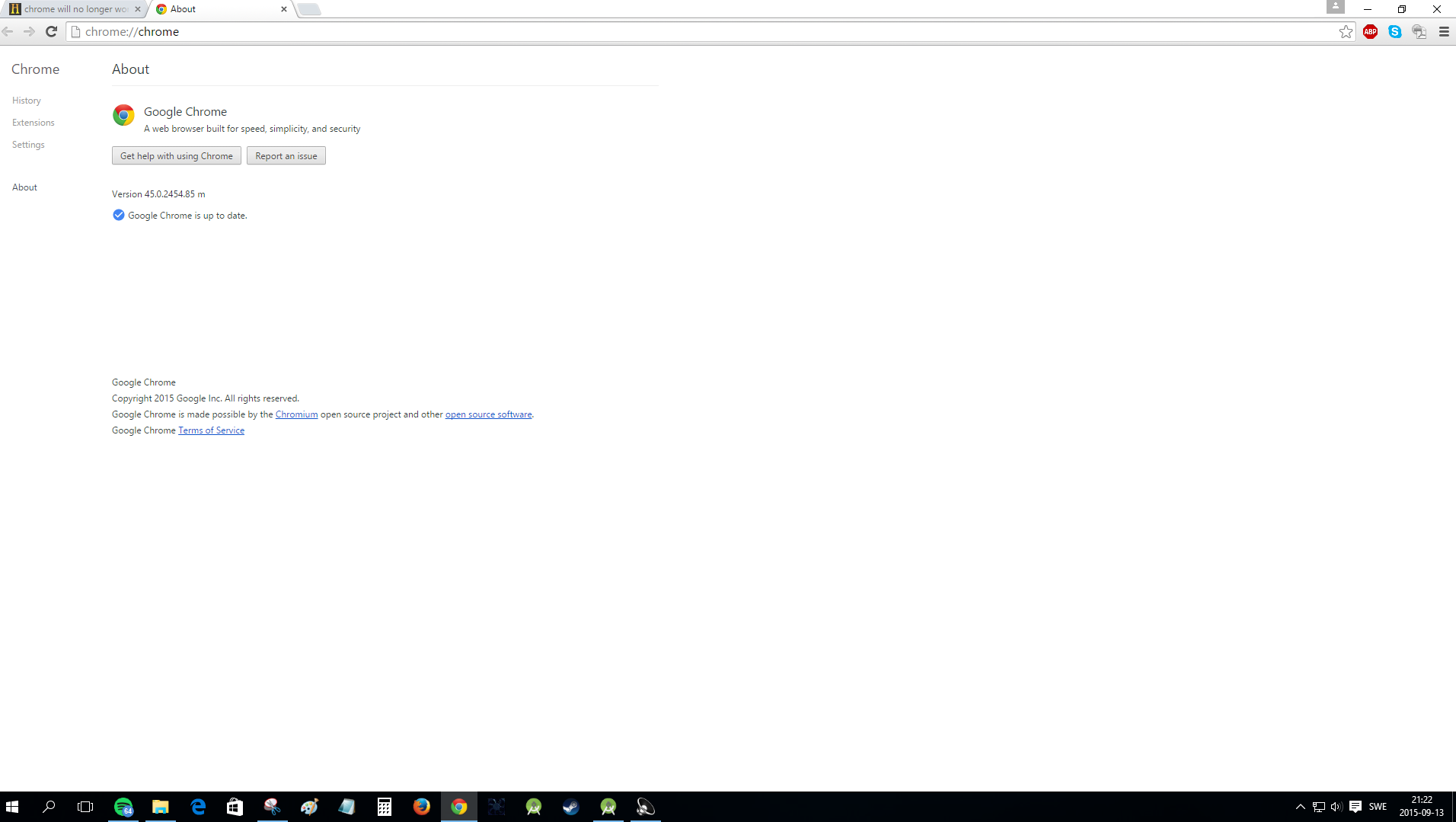The height and width of the screenshot is (822, 1456).
Task: Go back with the back arrow
Action: [x=8, y=31]
